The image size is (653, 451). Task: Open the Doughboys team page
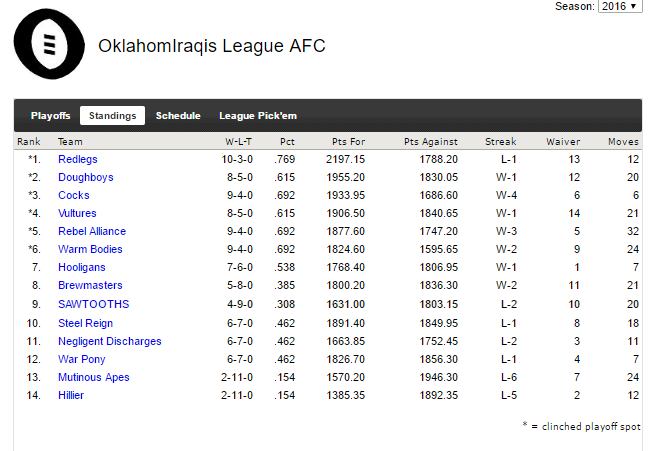pyautogui.click(x=86, y=177)
